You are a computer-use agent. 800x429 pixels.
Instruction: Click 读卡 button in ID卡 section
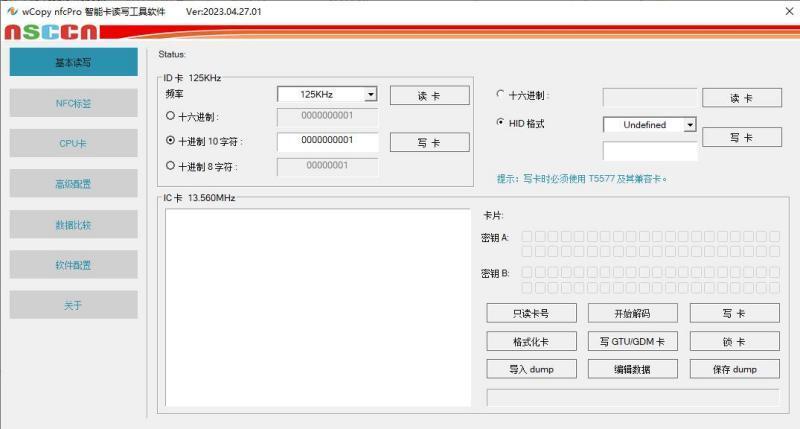pos(429,96)
